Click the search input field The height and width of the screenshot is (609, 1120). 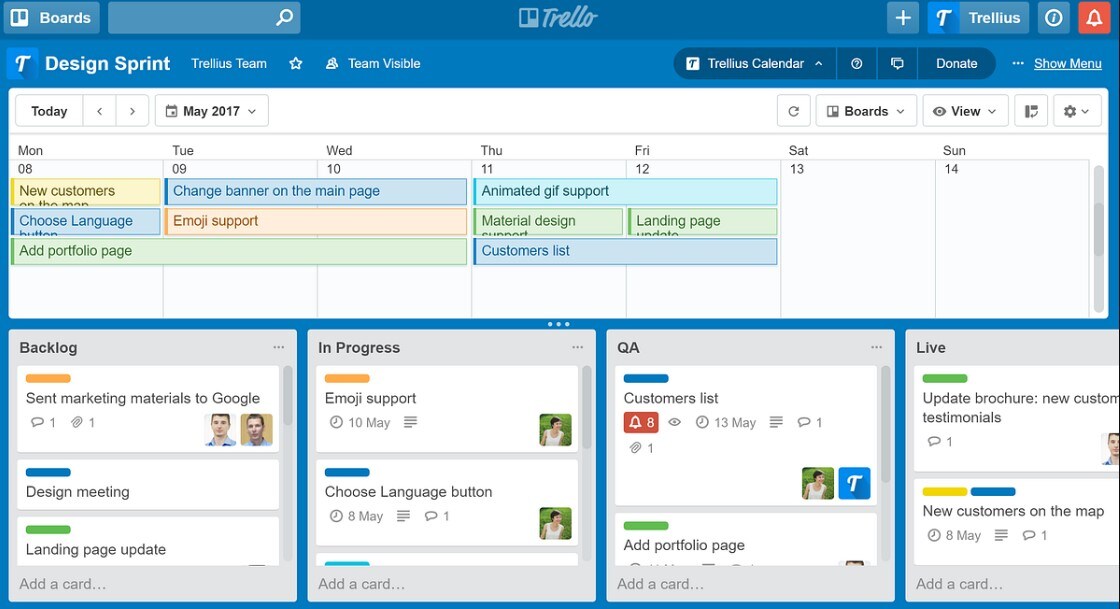[x=204, y=18]
